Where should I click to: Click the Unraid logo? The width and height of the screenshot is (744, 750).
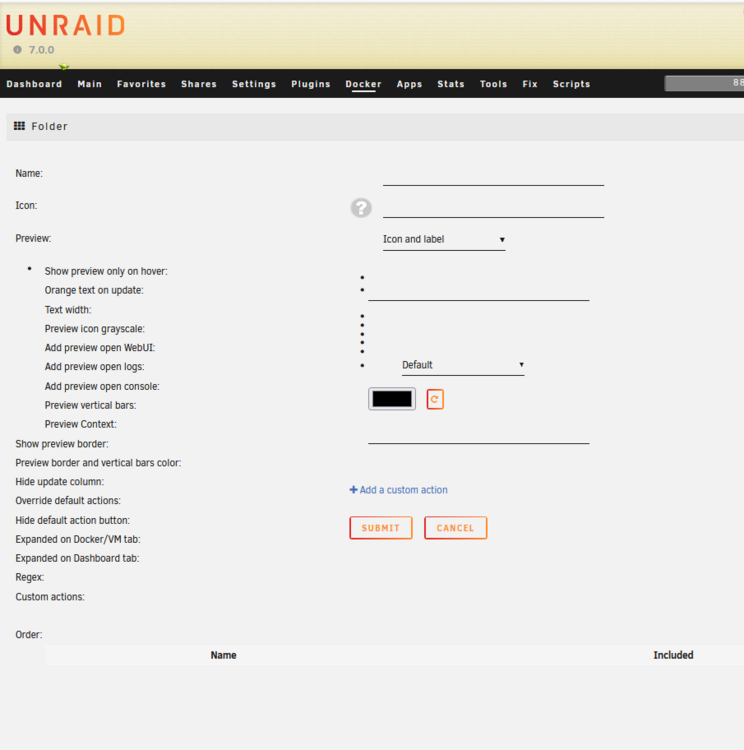[x=66, y=25]
